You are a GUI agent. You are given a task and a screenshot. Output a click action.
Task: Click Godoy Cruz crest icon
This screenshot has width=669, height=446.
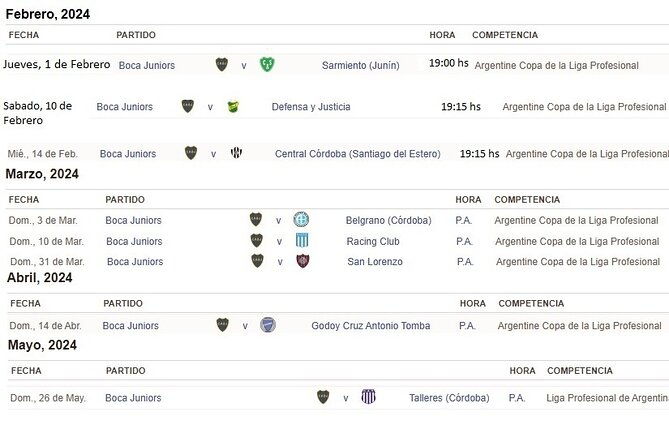click(267, 326)
